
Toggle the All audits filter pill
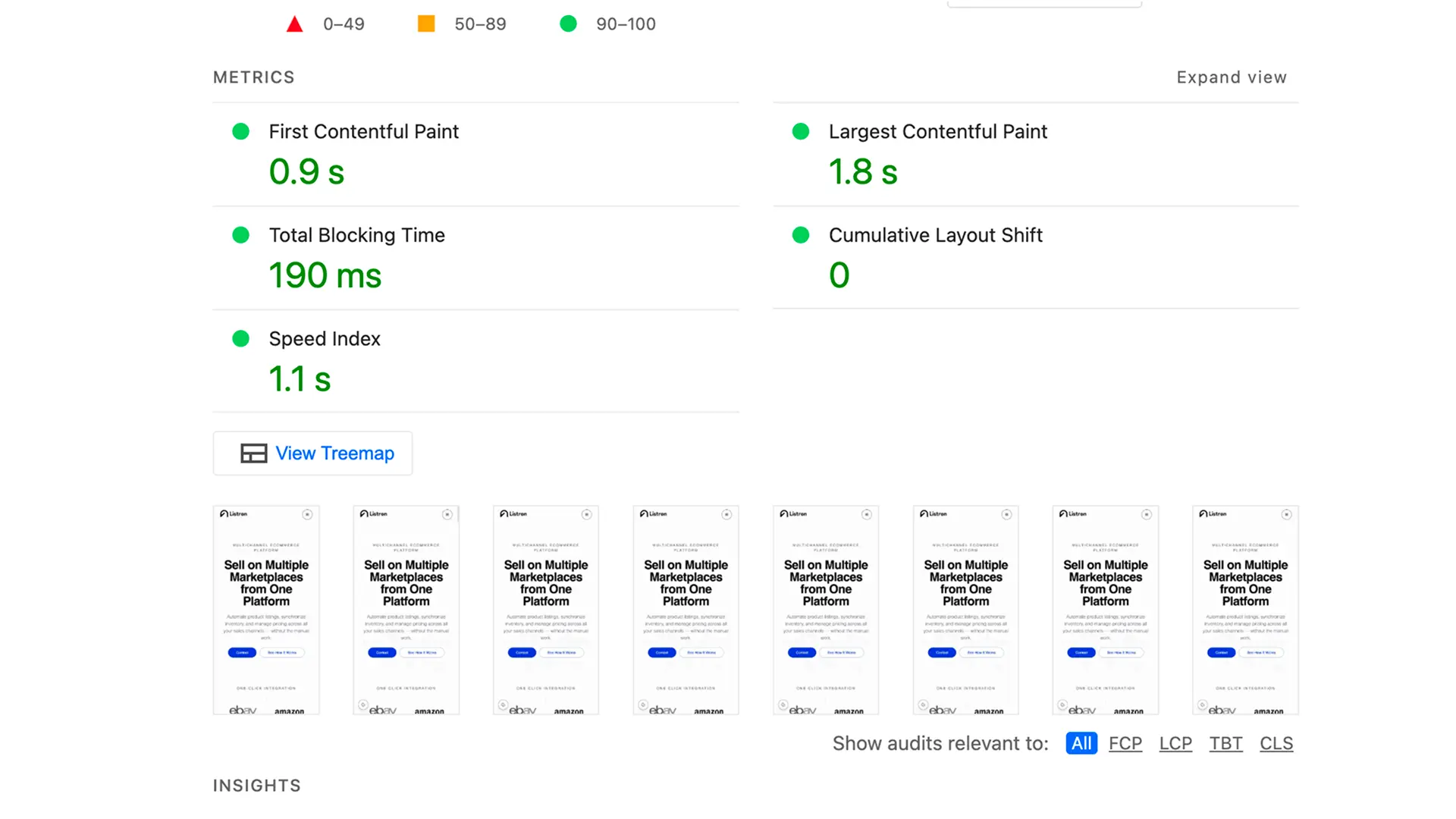(1081, 743)
